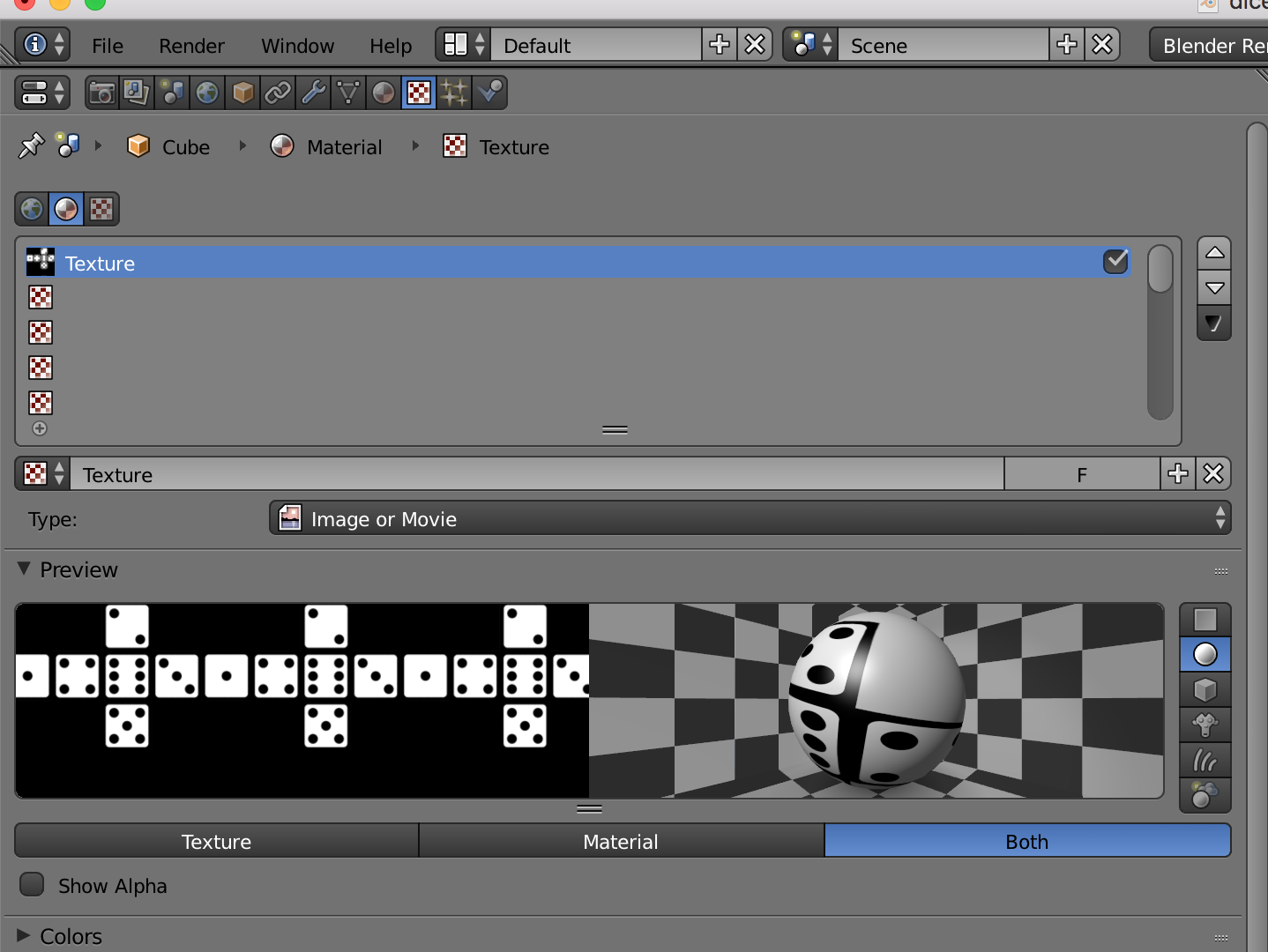The width and height of the screenshot is (1268, 952).
Task: Show material textures context button
Action: [66, 209]
